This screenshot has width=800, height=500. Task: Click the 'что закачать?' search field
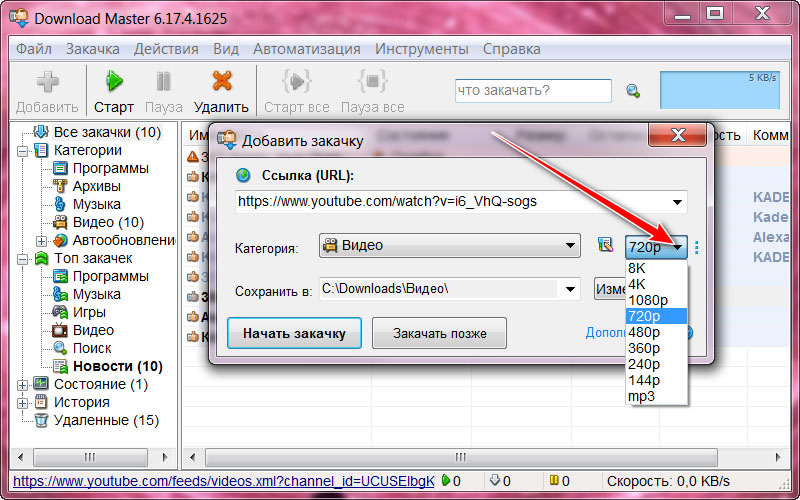(532, 91)
